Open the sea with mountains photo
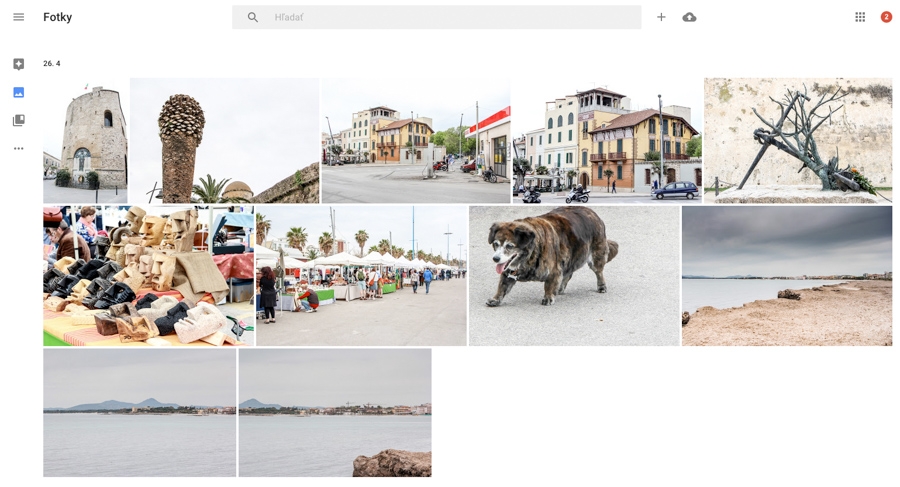The height and width of the screenshot is (487, 900). pyautogui.click(x=139, y=412)
